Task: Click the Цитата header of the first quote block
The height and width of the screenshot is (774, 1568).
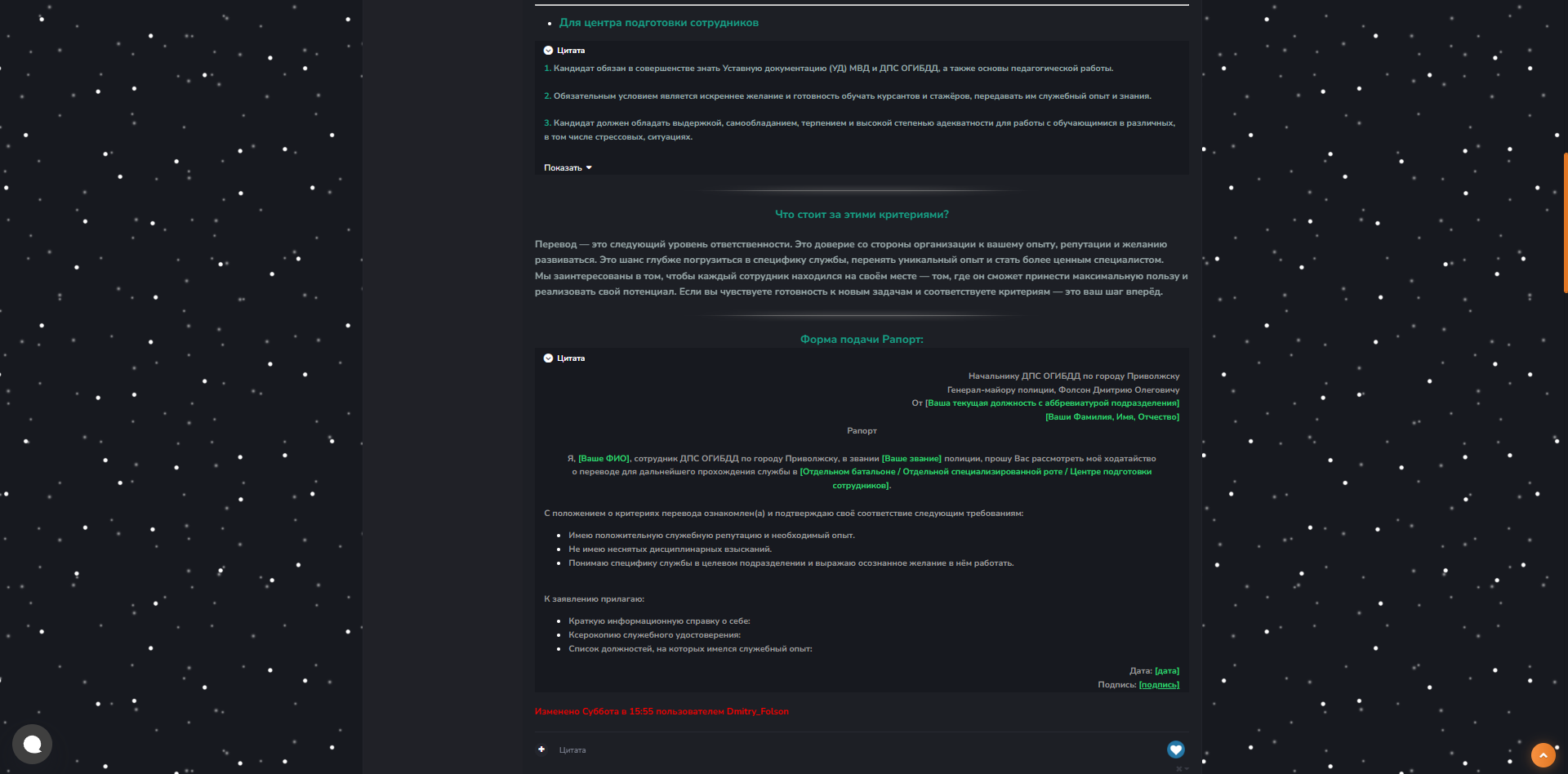Action: click(571, 51)
